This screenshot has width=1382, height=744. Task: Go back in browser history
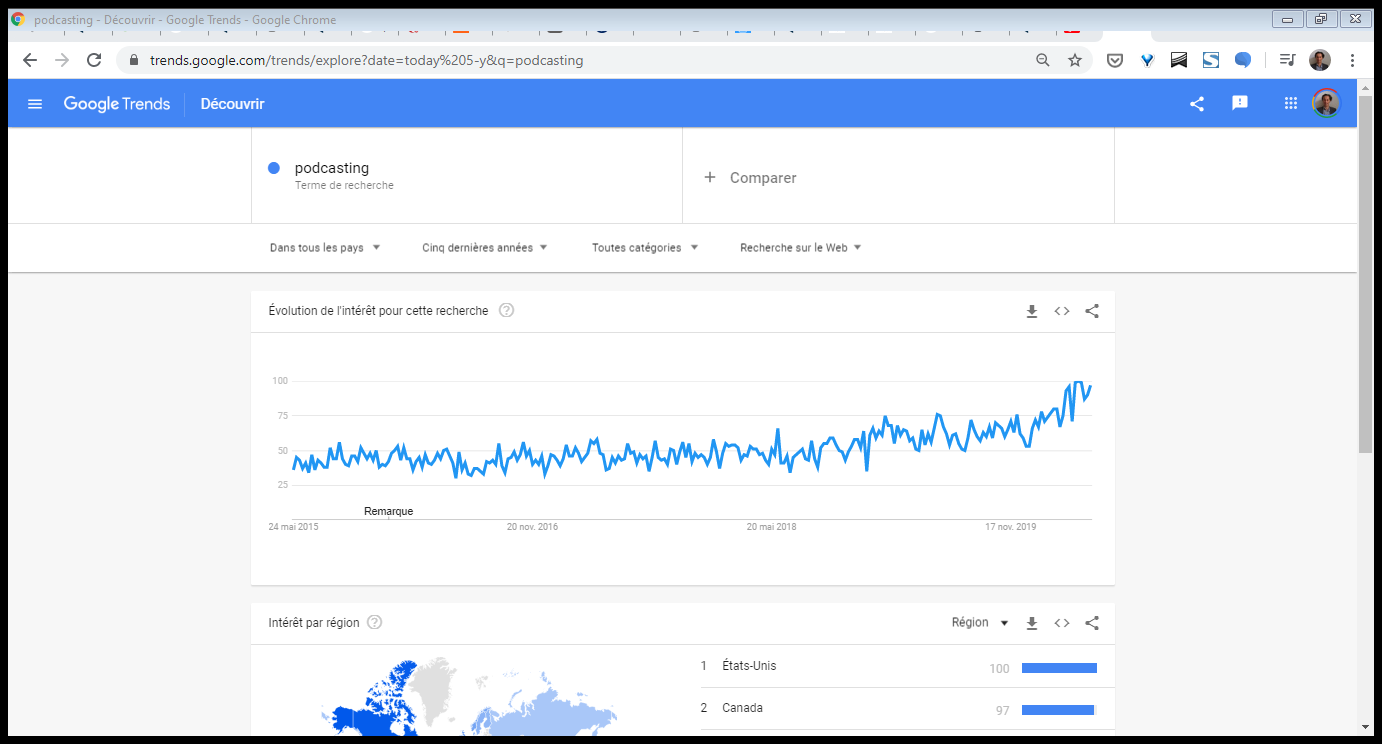coord(30,60)
